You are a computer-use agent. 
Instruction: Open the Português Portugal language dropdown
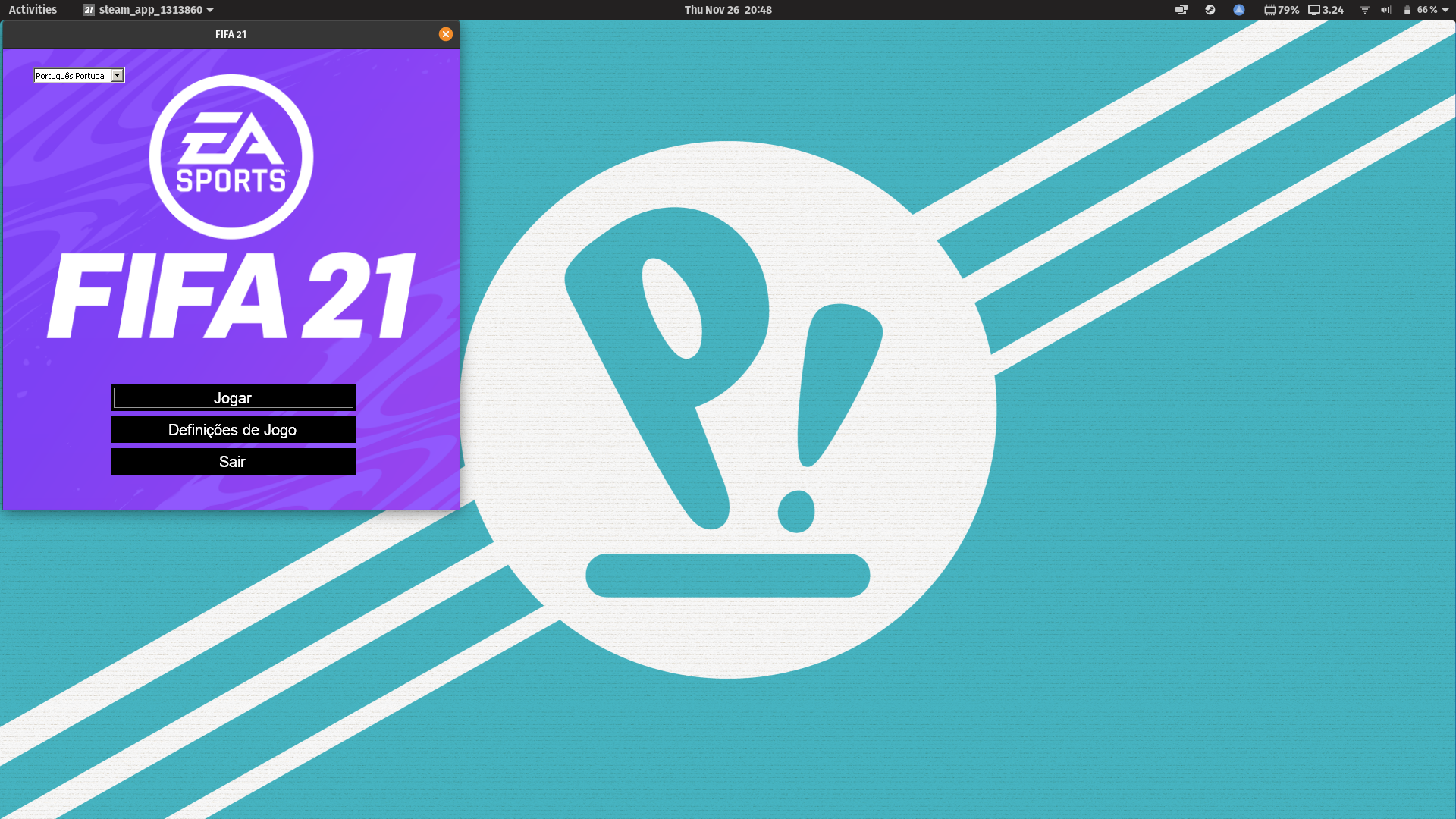coord(79,76)
